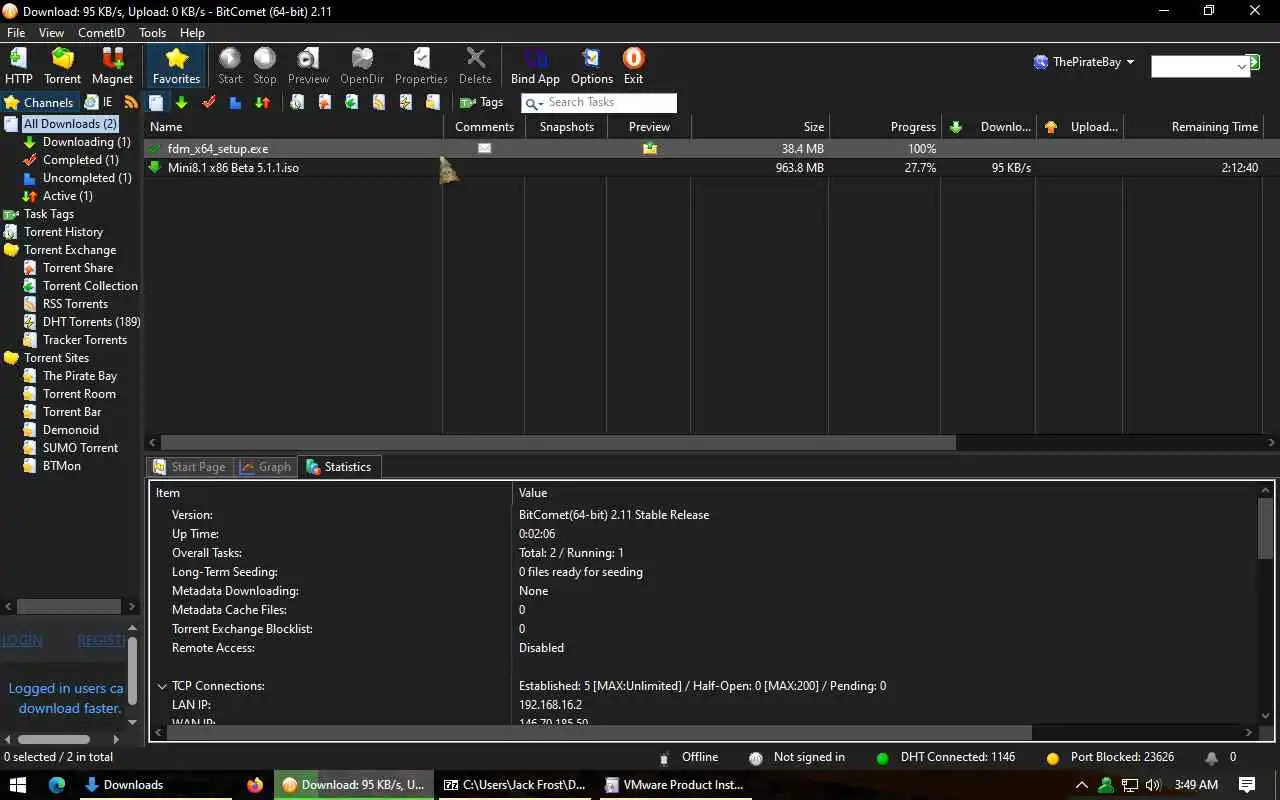Sort by the Remaining Time column header

[x=1192, y=127]
